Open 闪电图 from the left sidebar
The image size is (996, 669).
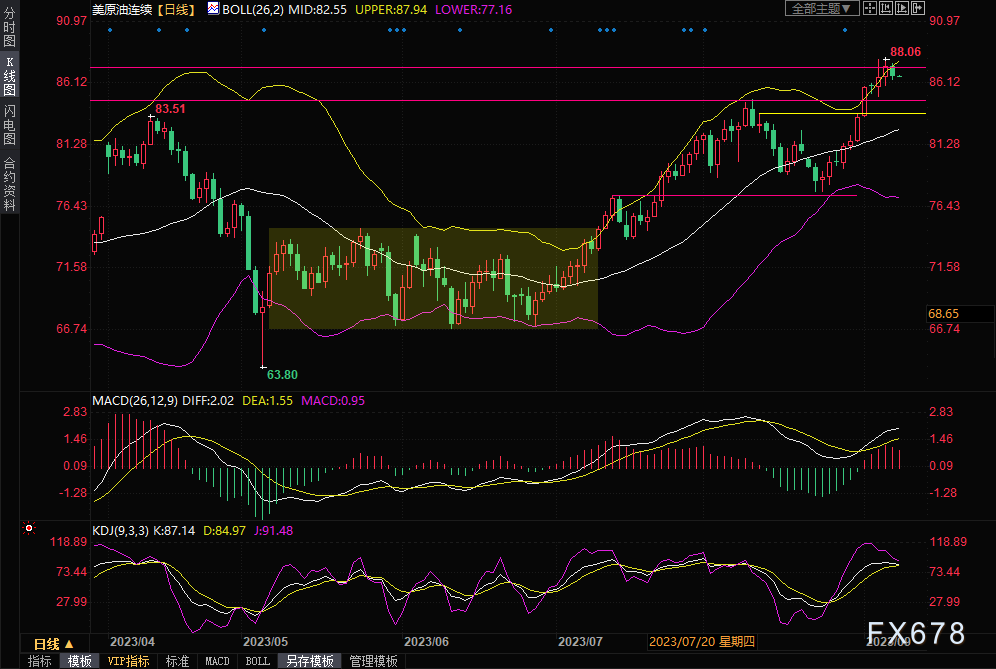coord(10,124)
